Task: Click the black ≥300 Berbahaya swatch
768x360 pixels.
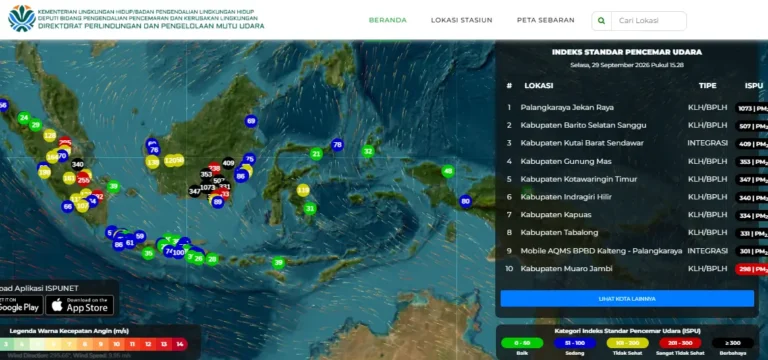Action: 733,343
